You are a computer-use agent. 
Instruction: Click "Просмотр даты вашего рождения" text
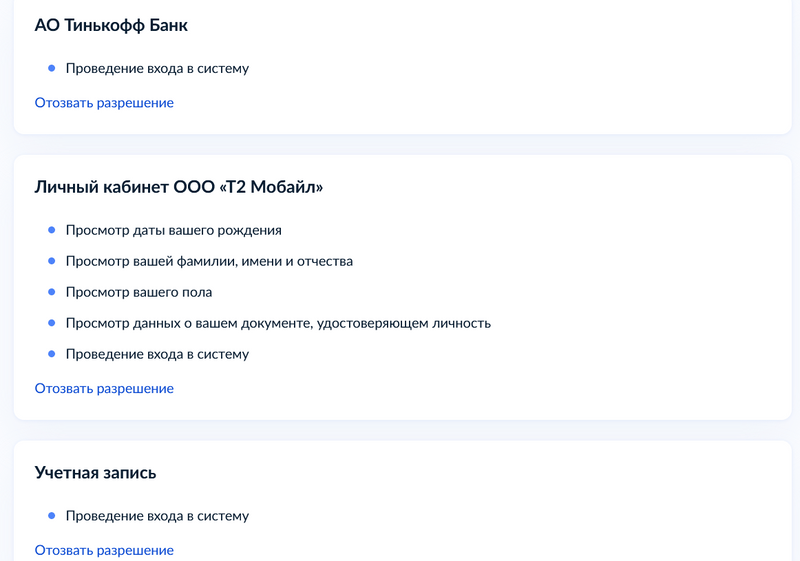(173, 230)
